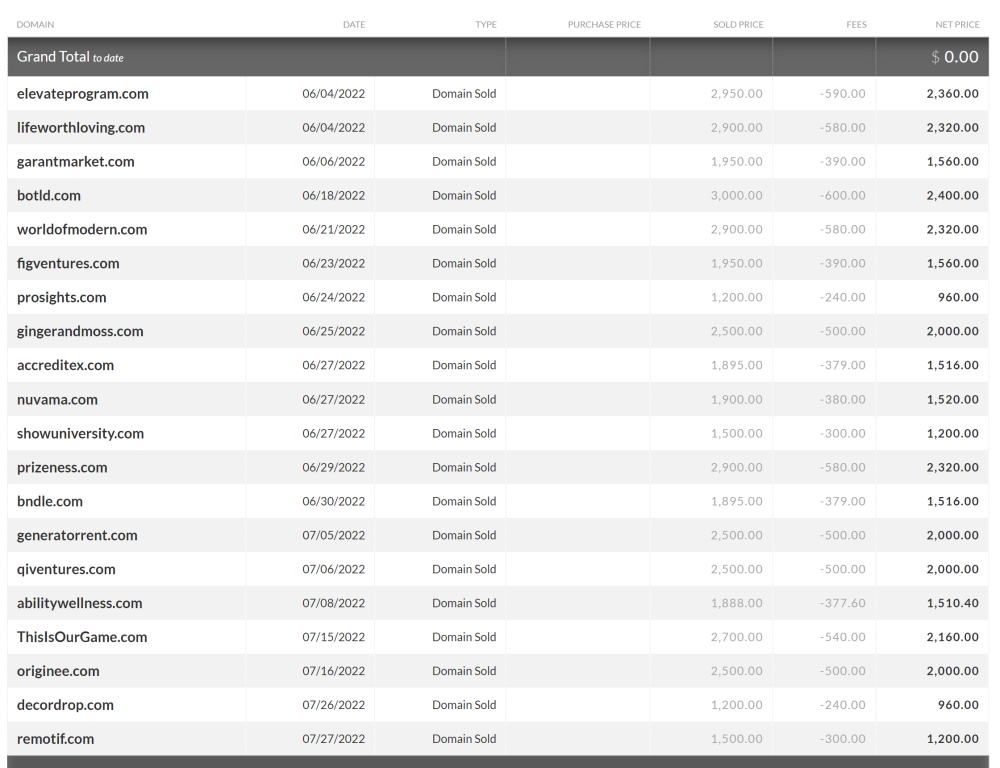Image resolution: width=1000 pixels, height=768 pixels.
Task: Click the DATE column header
Action: point(353,24)
